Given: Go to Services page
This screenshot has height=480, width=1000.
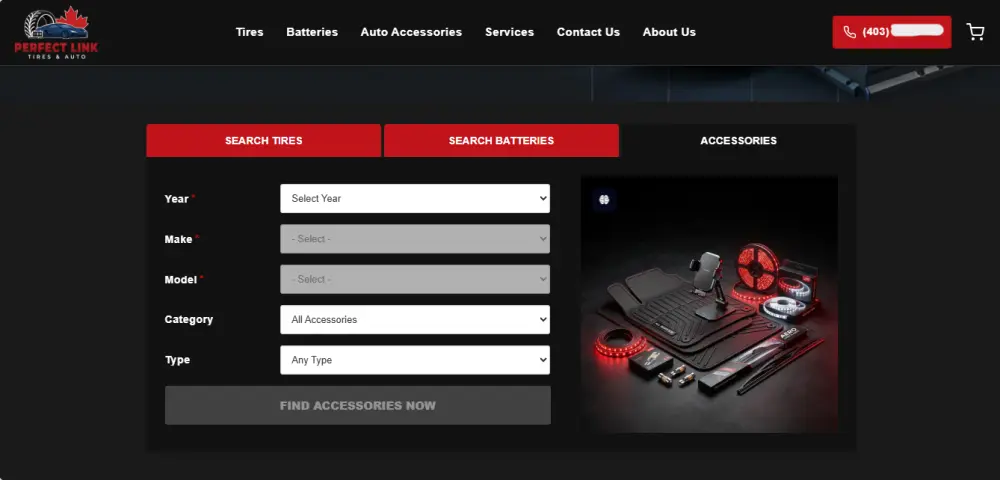Looking at the screenshot, I should point(510,32).
